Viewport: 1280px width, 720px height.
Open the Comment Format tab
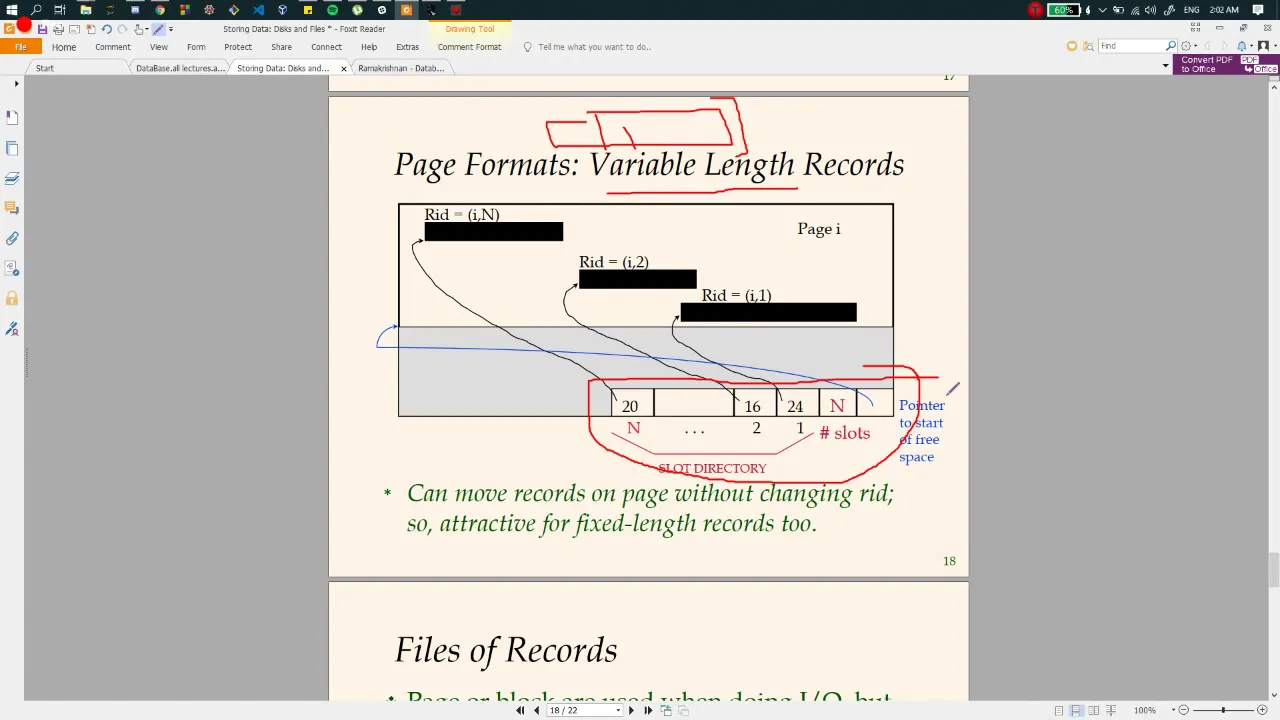click(469, 47)
